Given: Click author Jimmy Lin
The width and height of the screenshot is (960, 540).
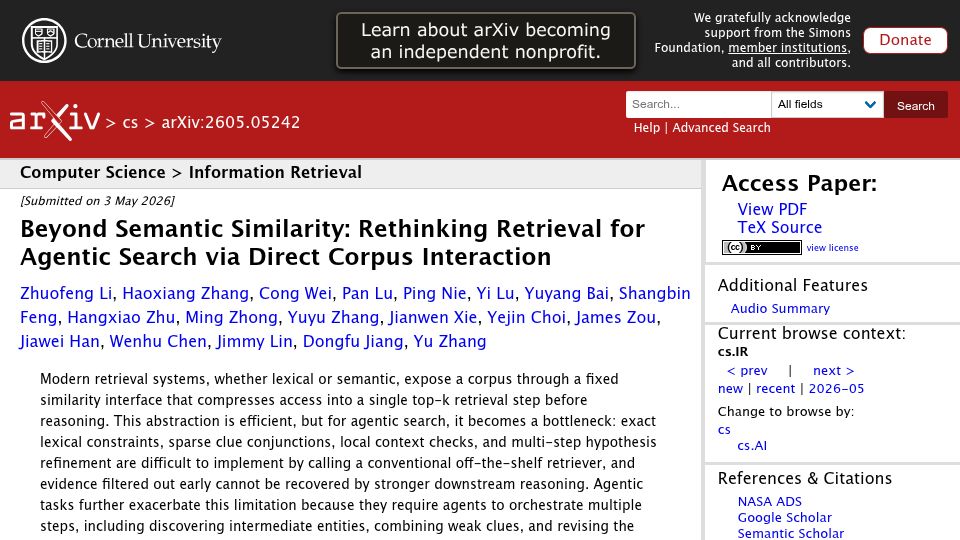Looking at the screenshot, I should click(255, 341).
